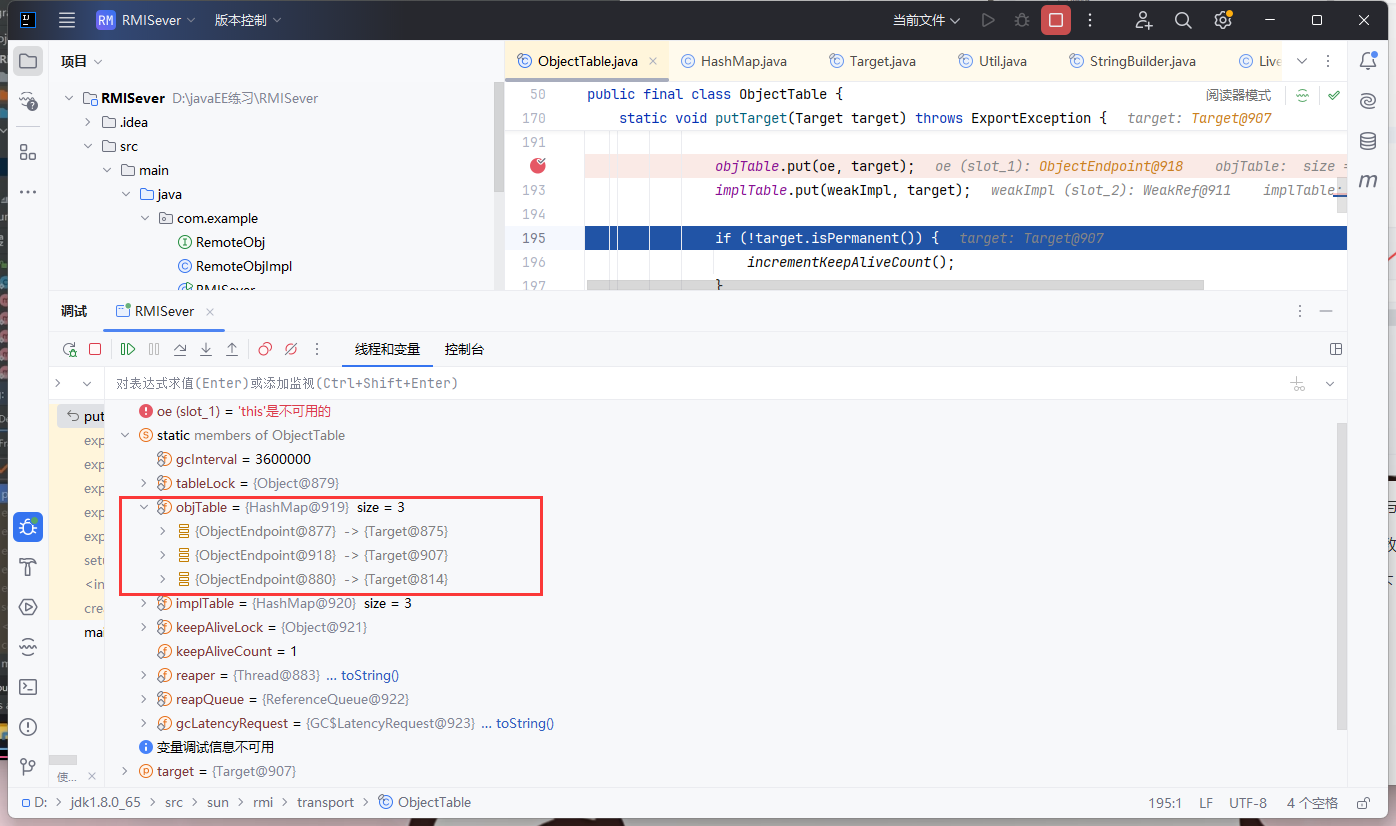Viewport: 1396px width, 826px height.
Task: Click the Step Out arrow icon
Action: [232, 349]
